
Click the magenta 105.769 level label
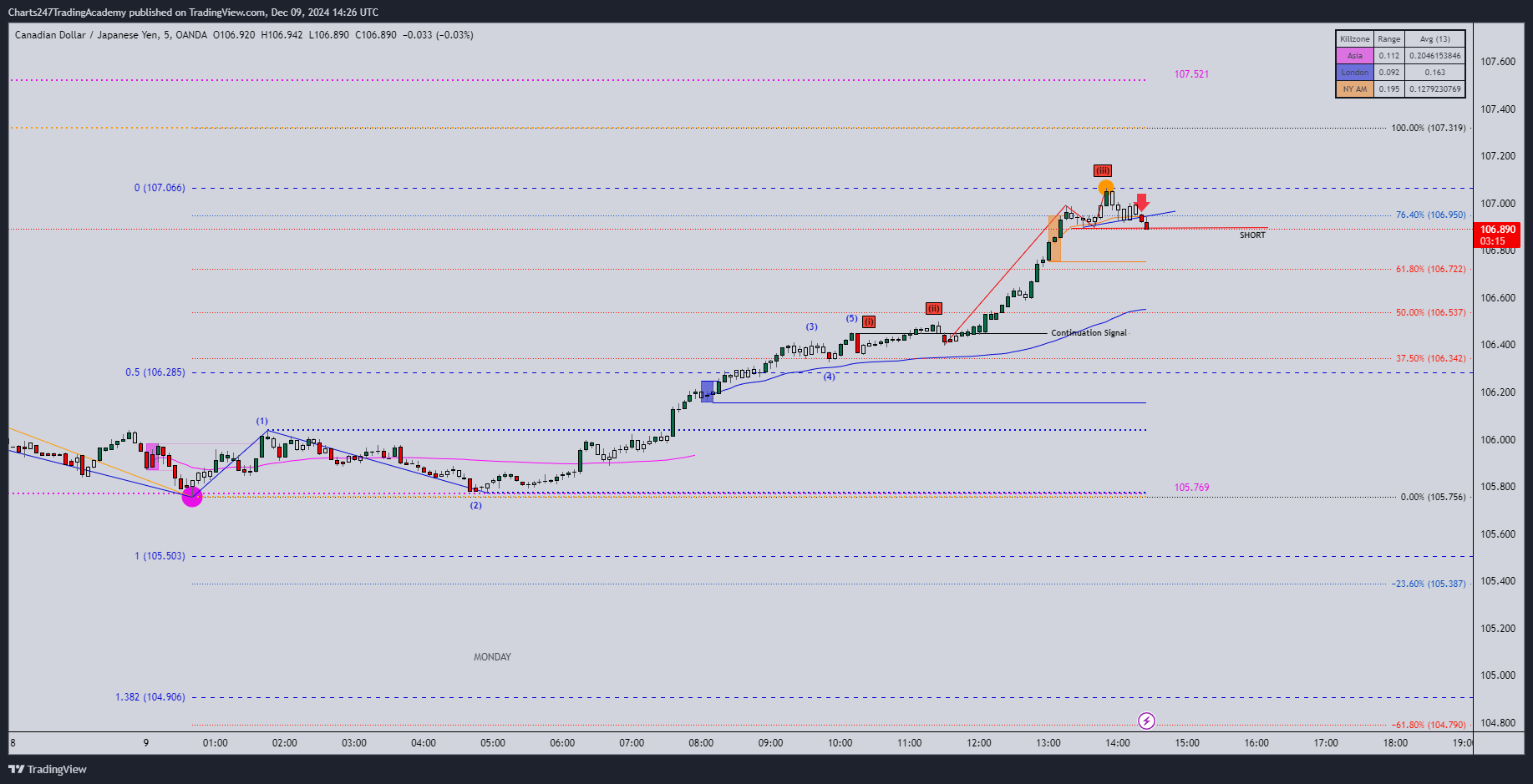(1191, 488)
